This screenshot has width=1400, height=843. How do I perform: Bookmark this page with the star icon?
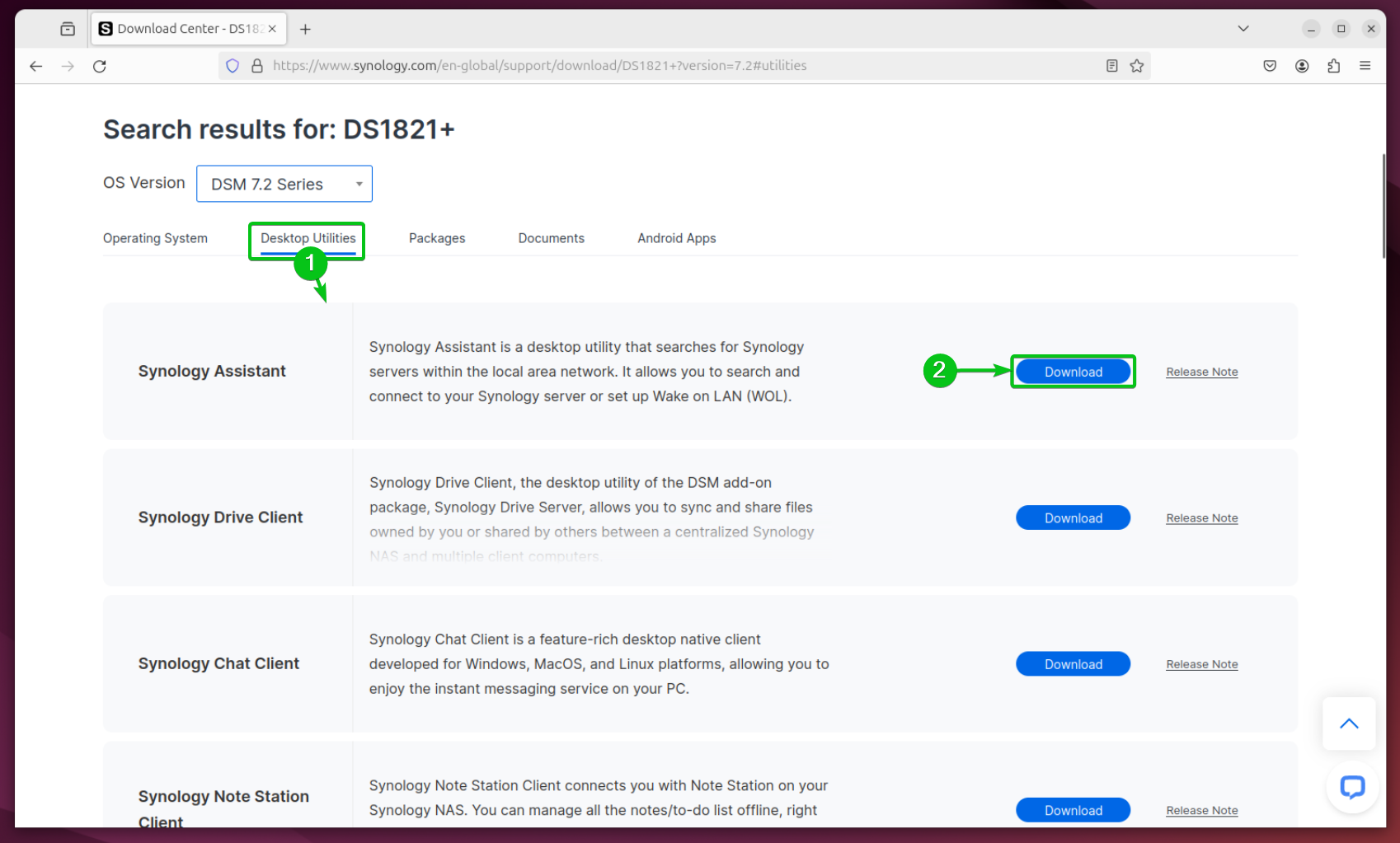[1137, 66]
